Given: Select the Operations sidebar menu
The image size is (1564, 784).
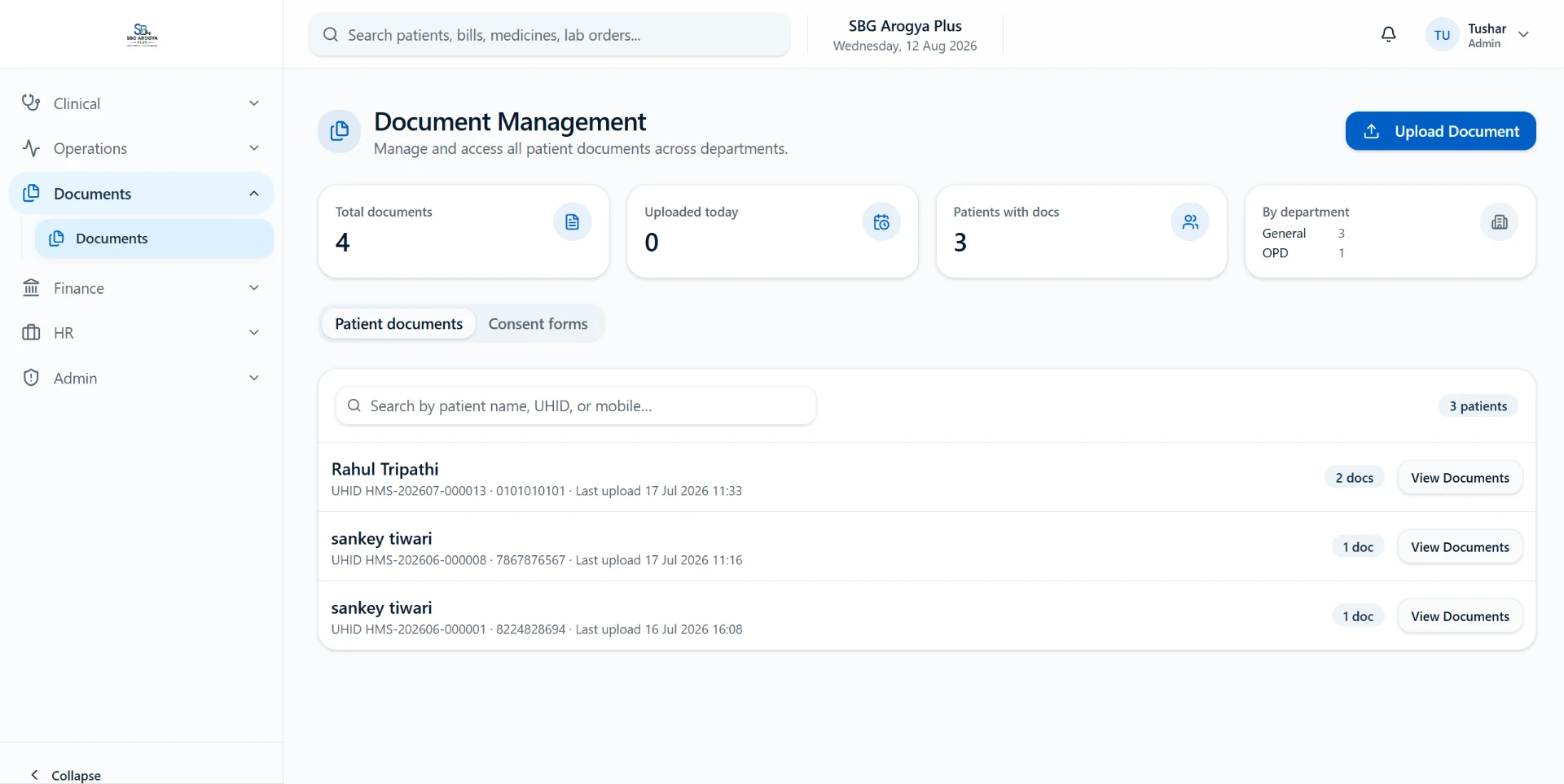Looking at the screenshot, I should (x=142, y=148).
